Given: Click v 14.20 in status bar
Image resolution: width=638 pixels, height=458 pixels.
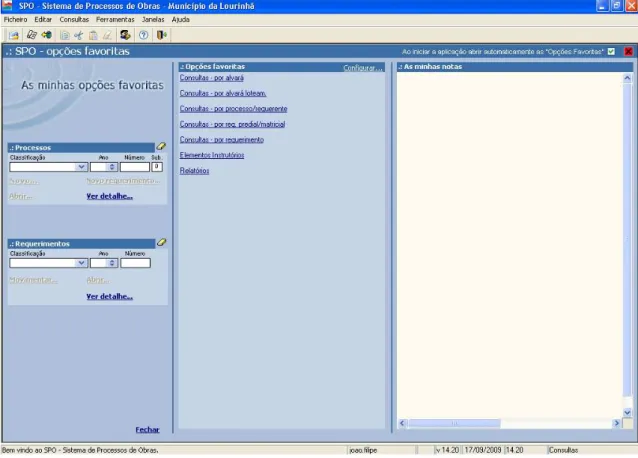Looking at the screenshot, I should tap(447, 450).
